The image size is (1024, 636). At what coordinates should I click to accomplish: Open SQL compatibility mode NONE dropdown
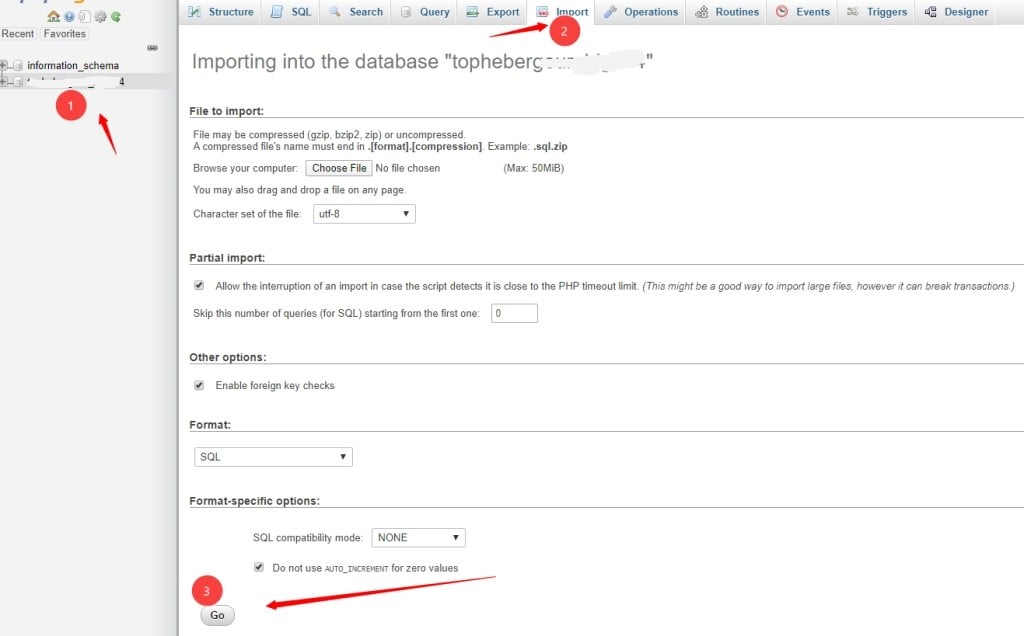pyautogui.click(x=418, y=537)
